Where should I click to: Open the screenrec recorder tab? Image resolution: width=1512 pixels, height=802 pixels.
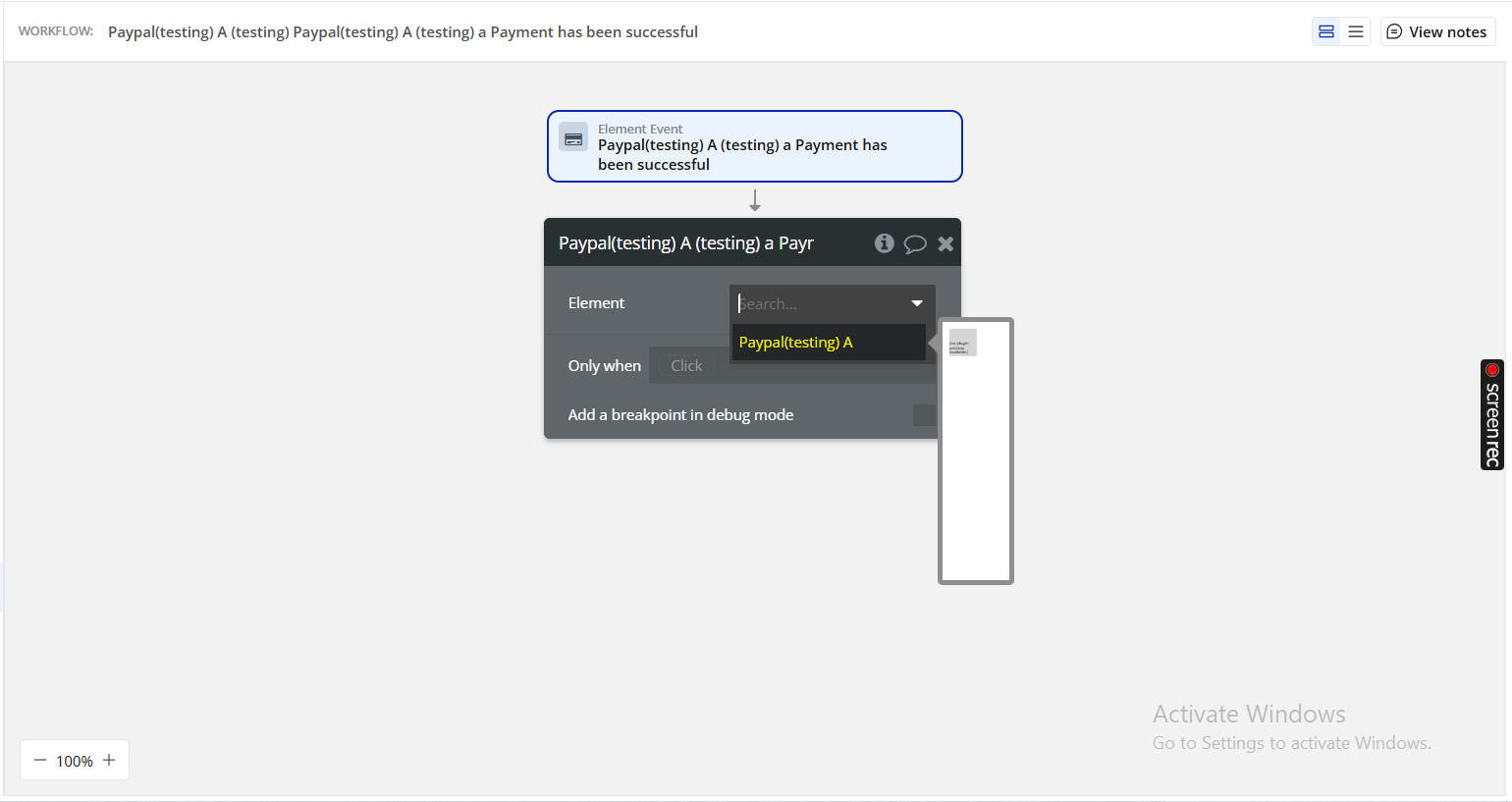point(1492,414)
